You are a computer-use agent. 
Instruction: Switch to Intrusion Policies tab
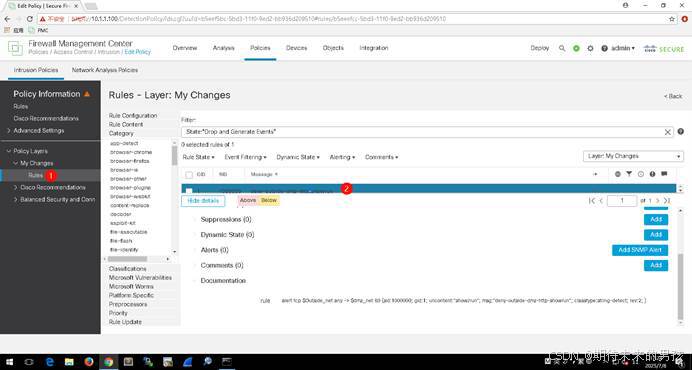coord(36,70)
